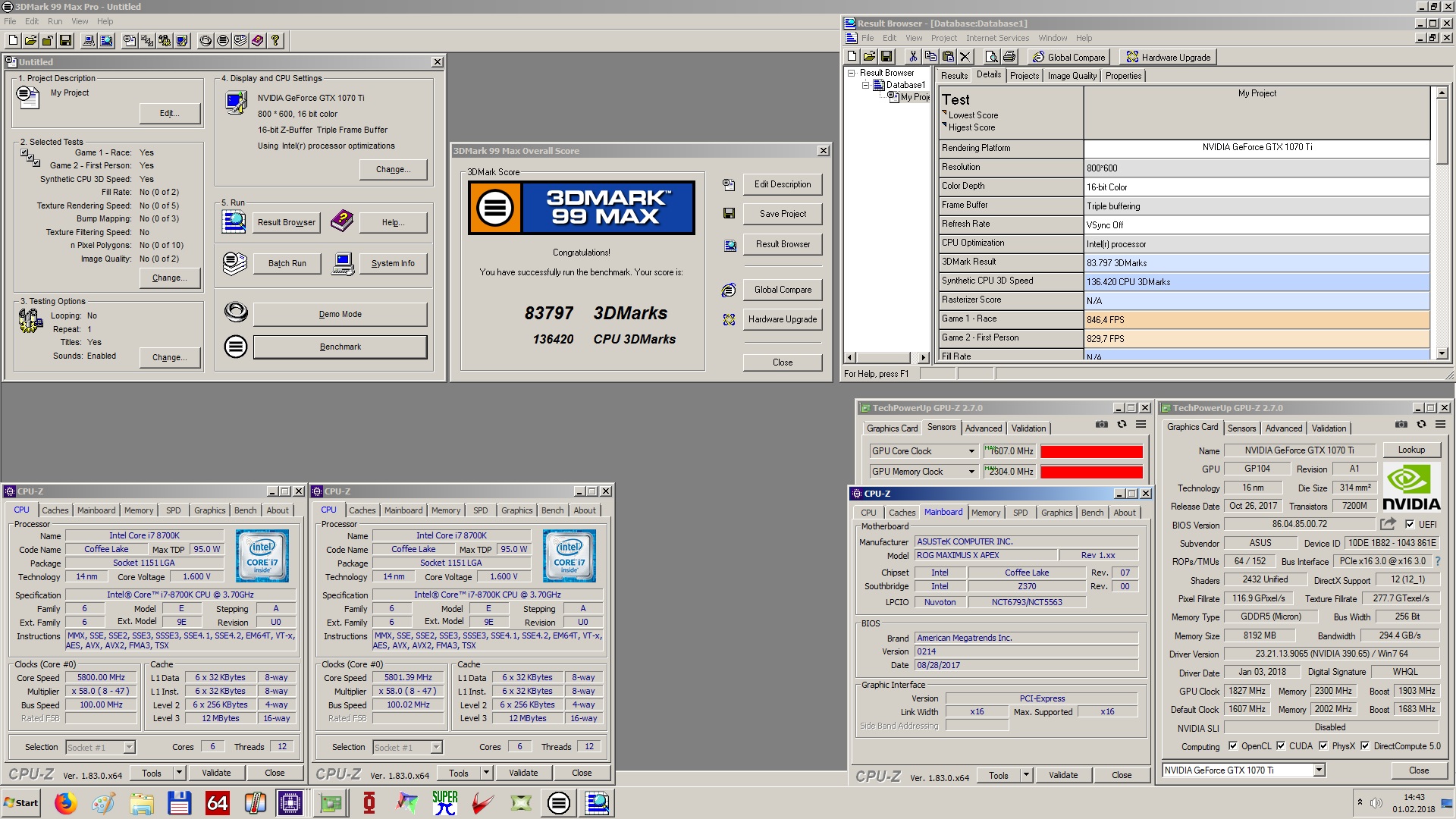Switch to Results tab in Result Browser
The width and height of the screenshot is (1456, 819).
point(954,76)
